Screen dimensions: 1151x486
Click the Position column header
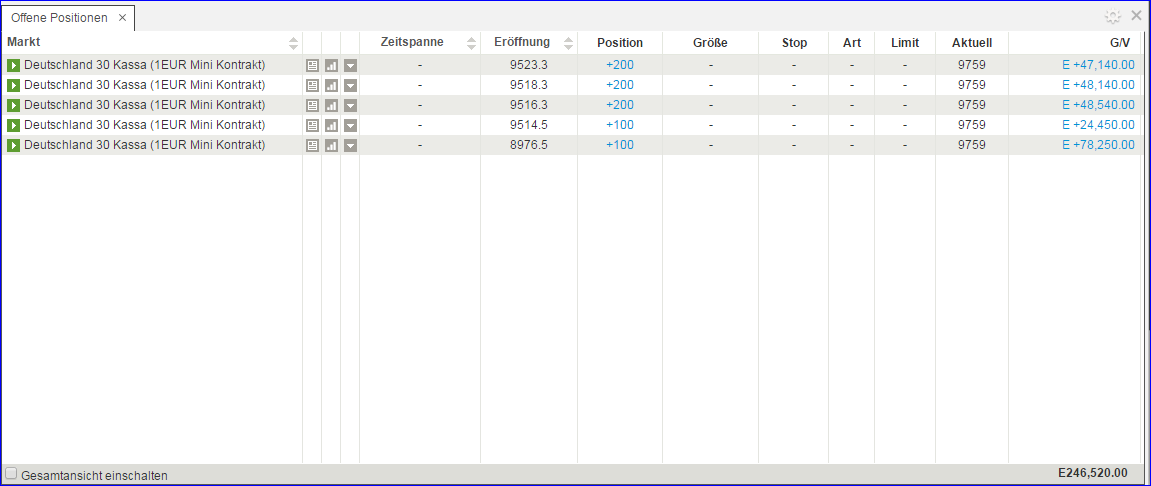click(620, 43)
